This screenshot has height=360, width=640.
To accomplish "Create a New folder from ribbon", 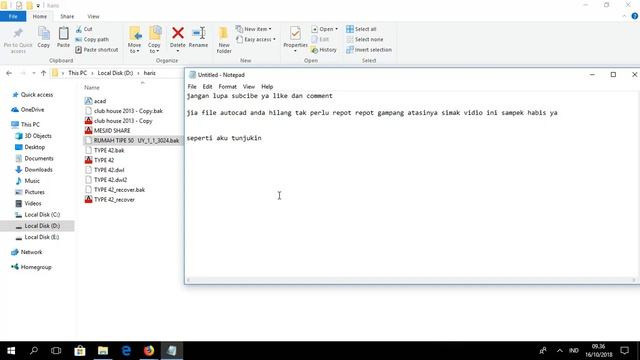I will pos(224,40).
